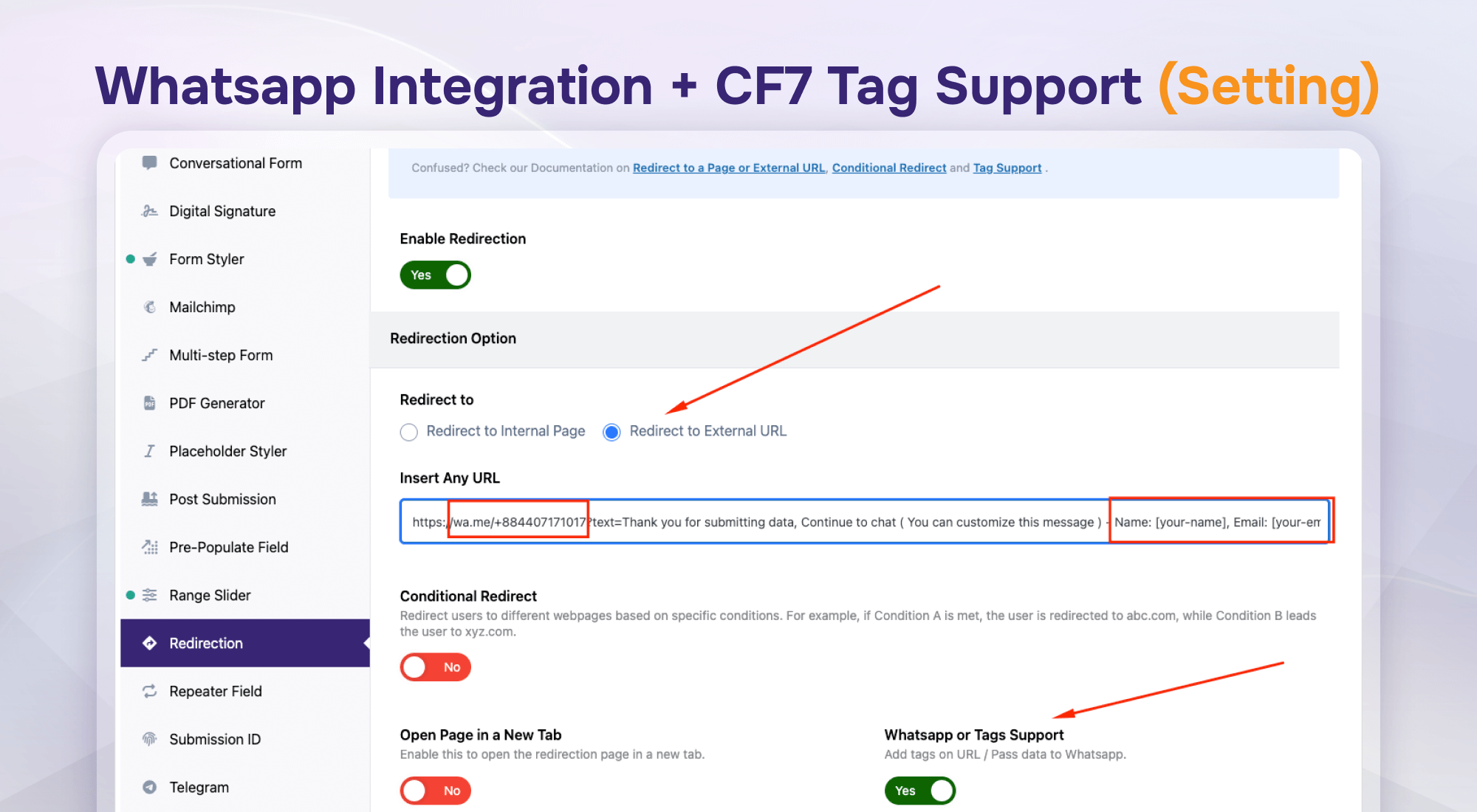The width and height of the screenshot is (1477, 812).
Task: Toggle off Enable Redirection switch
Action: 435,275
